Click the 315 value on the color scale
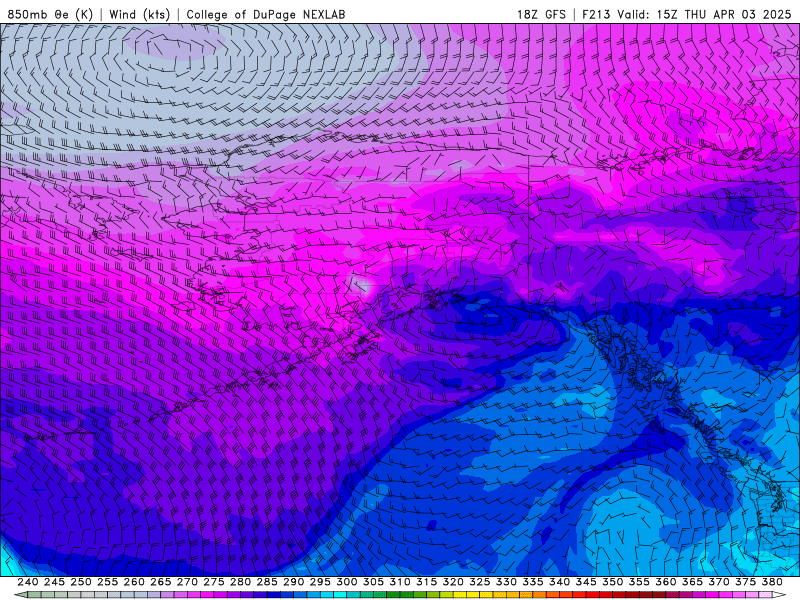This screenshot has width=800, height=600. tap(427, 582)
